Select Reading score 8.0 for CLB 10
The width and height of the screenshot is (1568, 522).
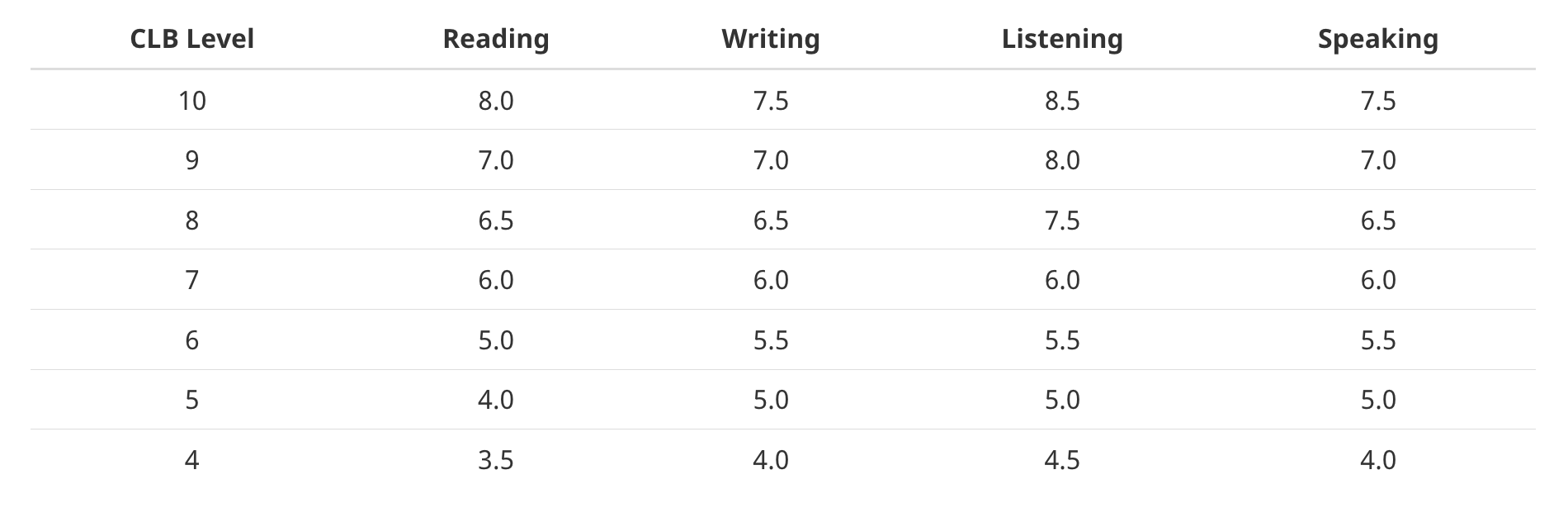click(496, 101)
